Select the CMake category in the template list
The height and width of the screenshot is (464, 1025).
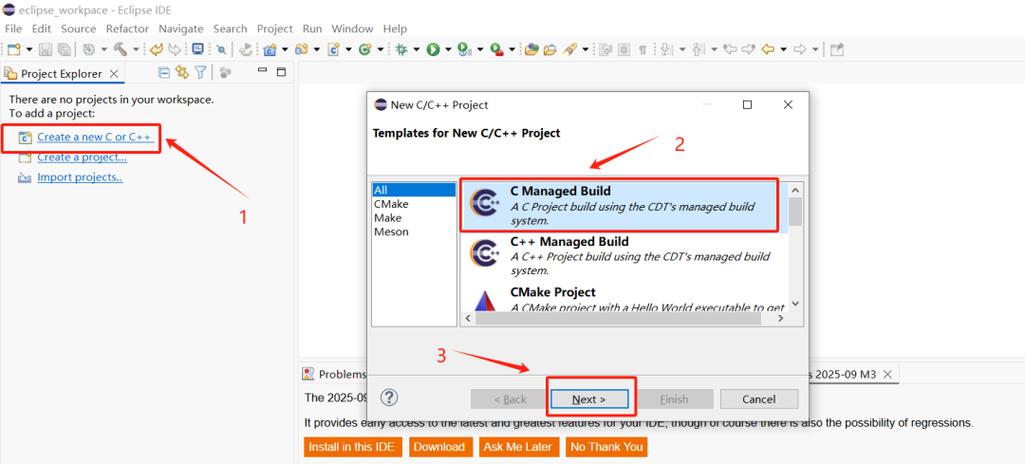coord(414,204)
